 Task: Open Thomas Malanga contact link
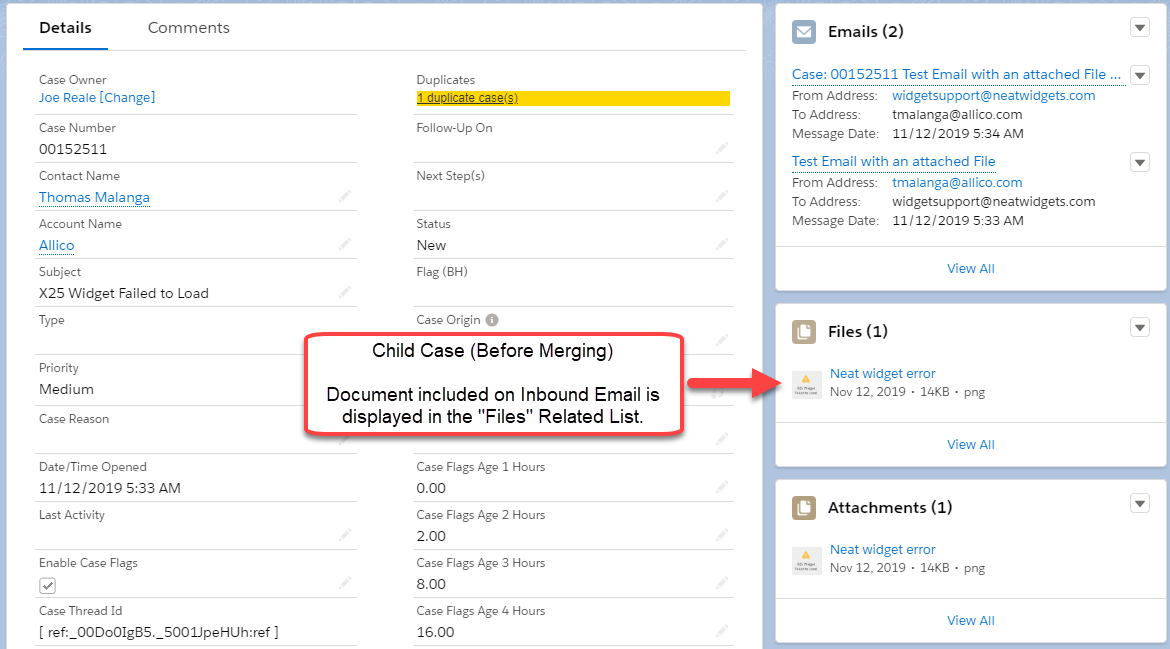[x=94, y=198]
